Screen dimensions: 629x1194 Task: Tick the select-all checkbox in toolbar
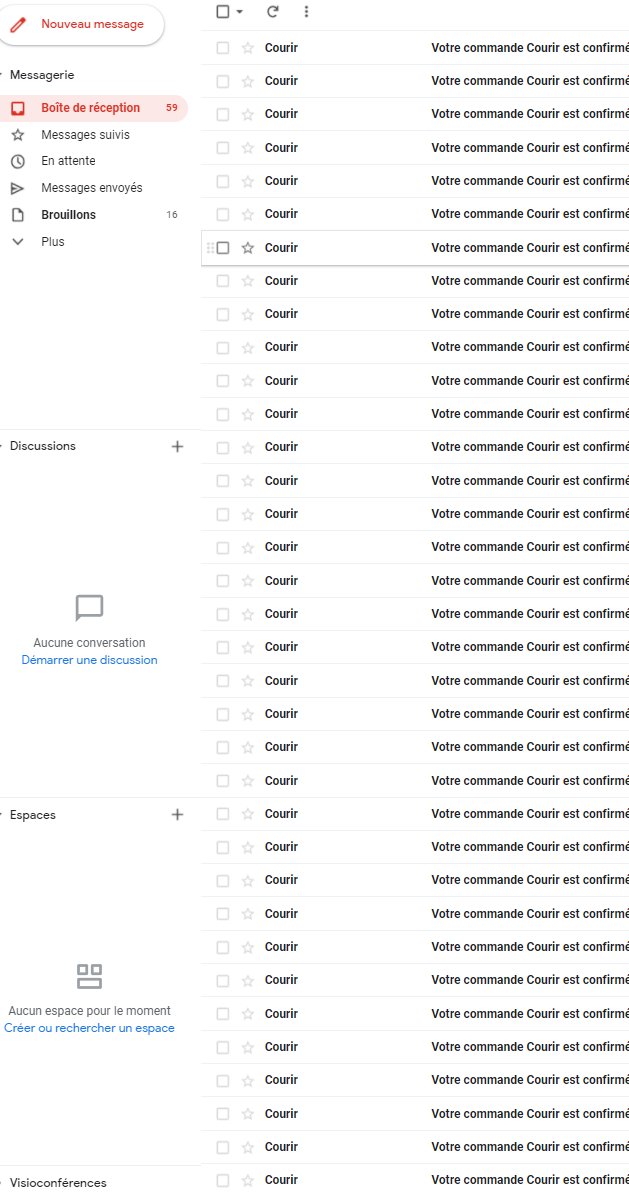click(222, 11)
